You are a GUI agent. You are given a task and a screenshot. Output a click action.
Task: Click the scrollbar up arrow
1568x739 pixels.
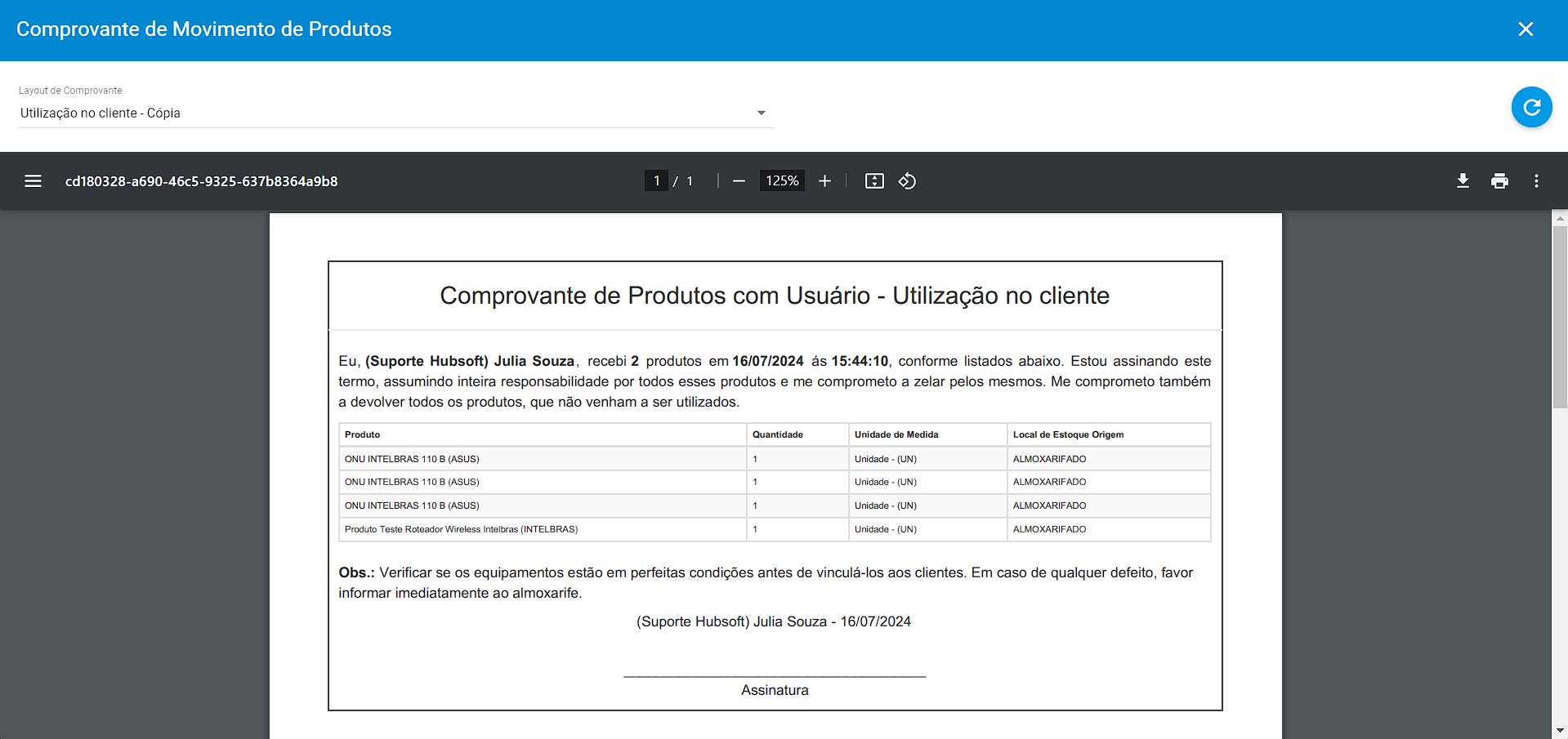tap(1560, 218)
